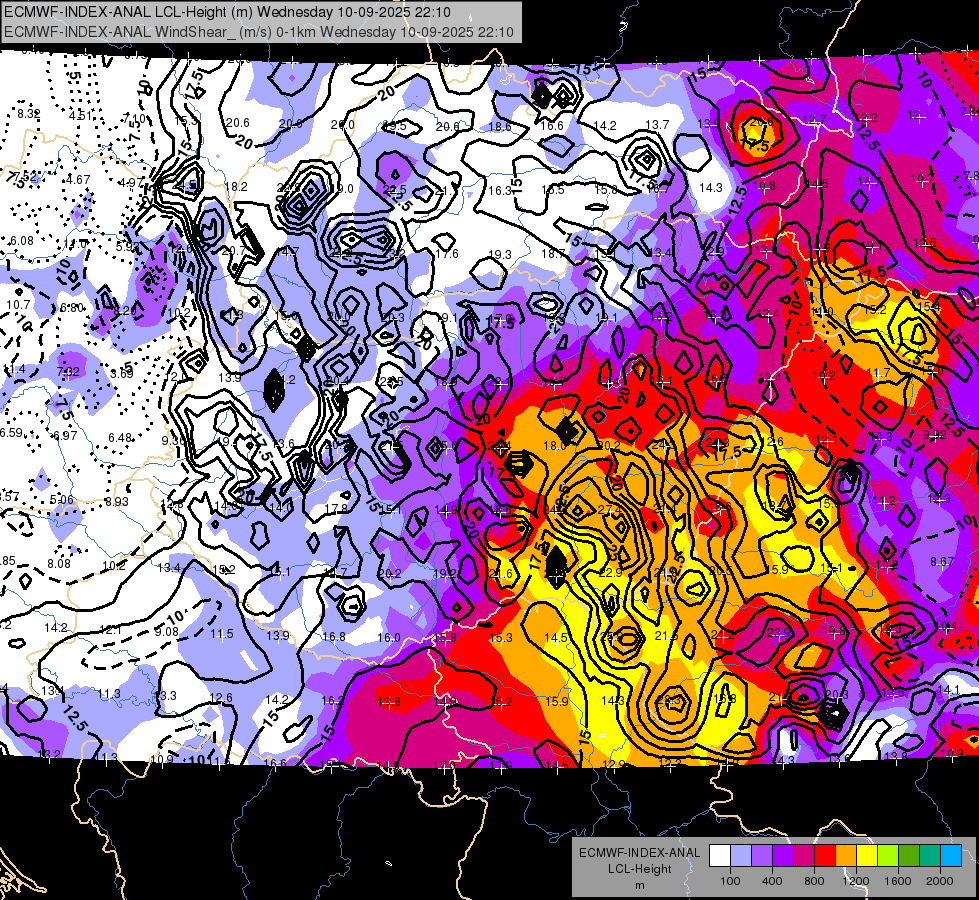
Task: Click the 9.08 wind shear value
Action: click(x=167, y=631)
